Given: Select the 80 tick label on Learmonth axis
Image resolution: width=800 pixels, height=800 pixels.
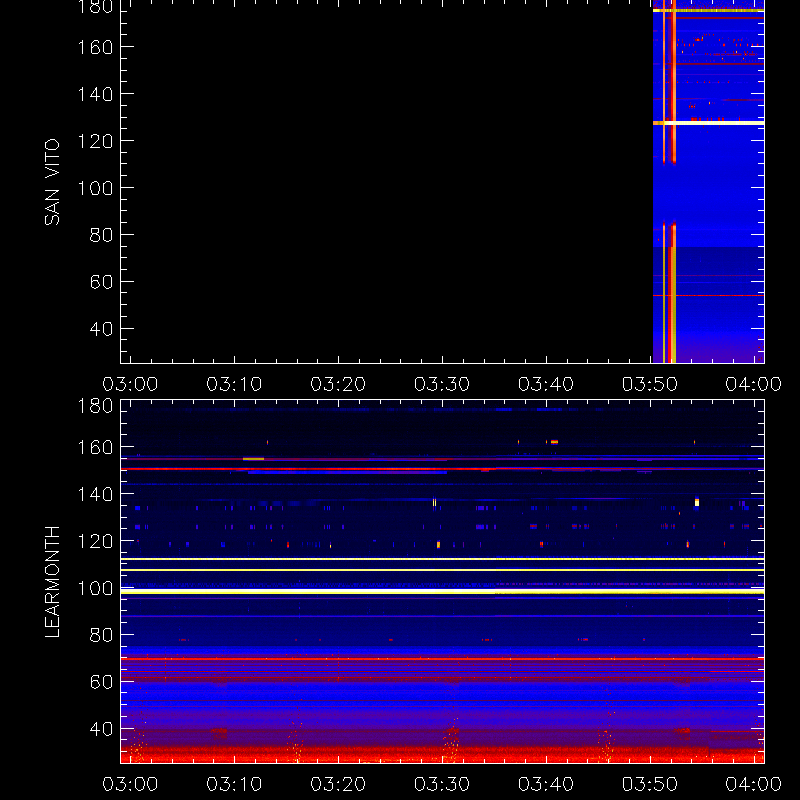Looking at the screenshot, I should pyautogui.click(x=101, y=635).
